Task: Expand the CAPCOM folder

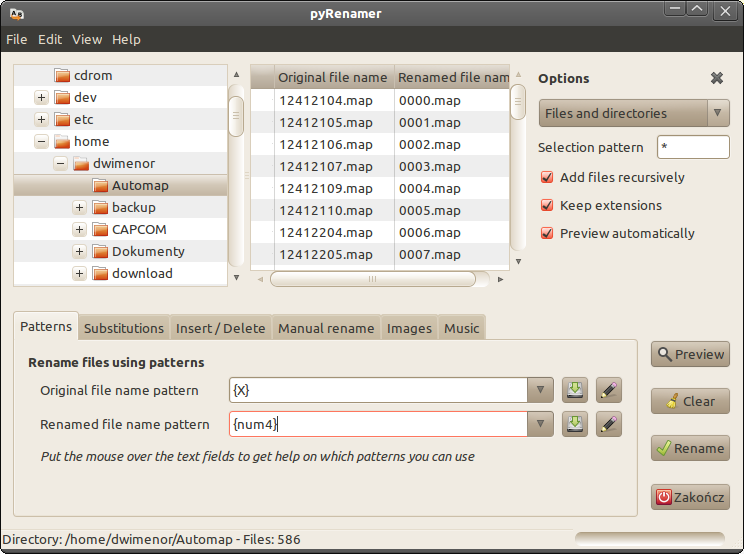Action: pos(79,230)
